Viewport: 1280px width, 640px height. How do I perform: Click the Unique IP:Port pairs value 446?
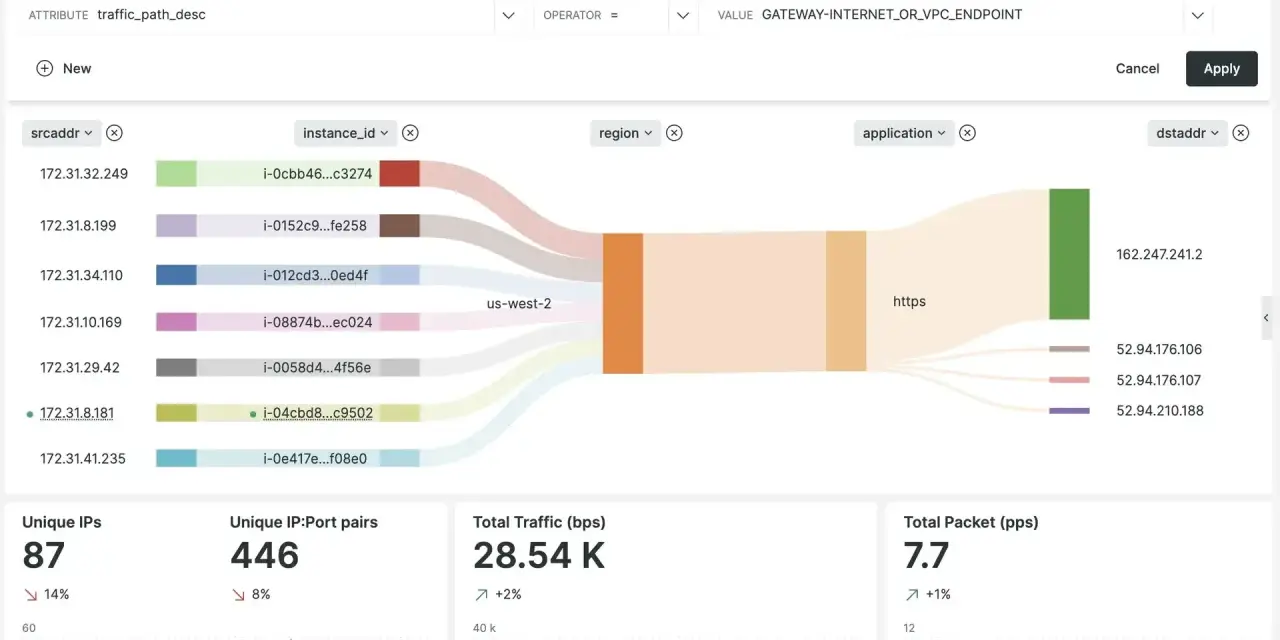point(265,555)
